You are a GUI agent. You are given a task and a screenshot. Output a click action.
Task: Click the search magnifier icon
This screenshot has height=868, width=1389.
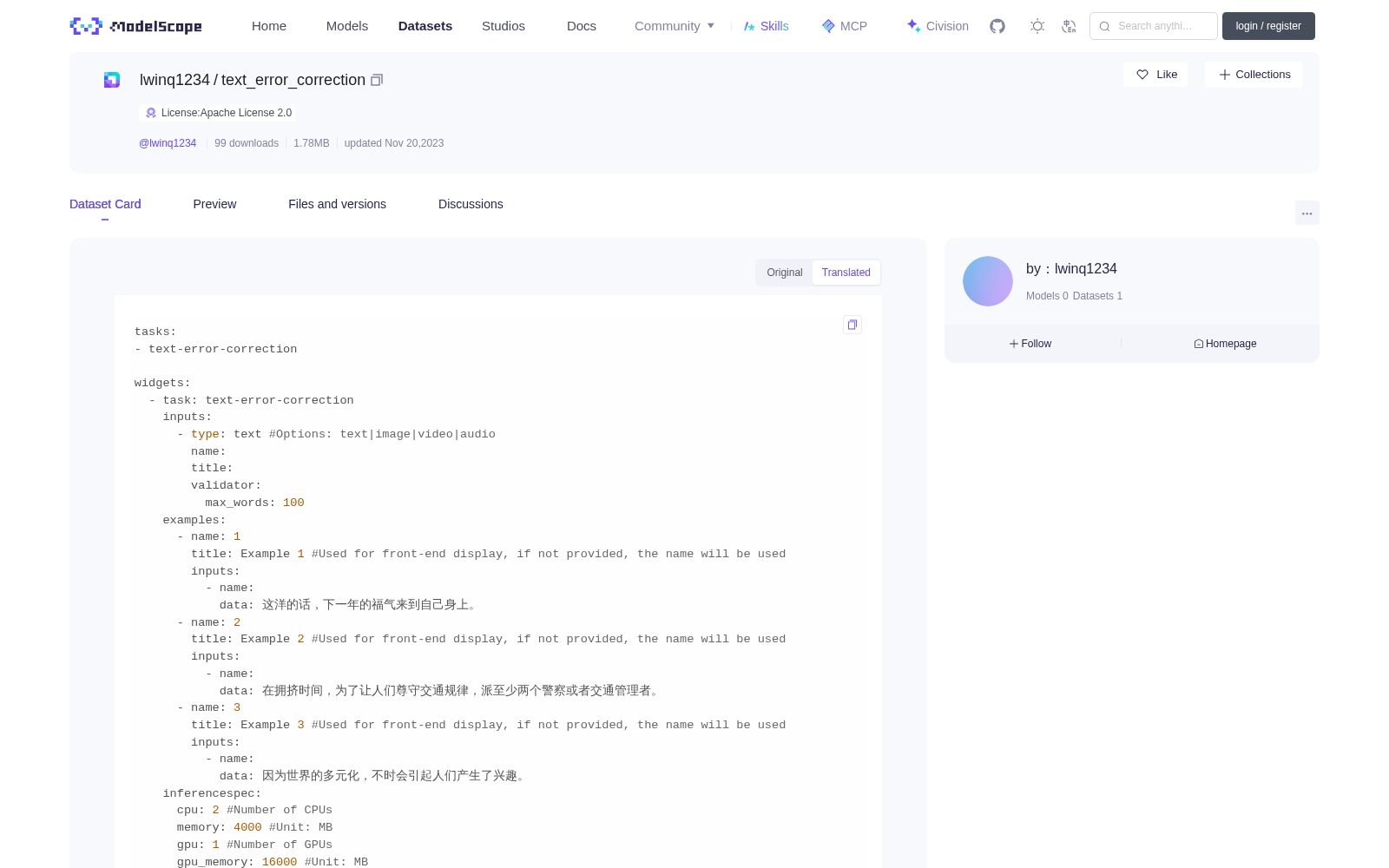pyautogui.click(x=1104, y=26)
